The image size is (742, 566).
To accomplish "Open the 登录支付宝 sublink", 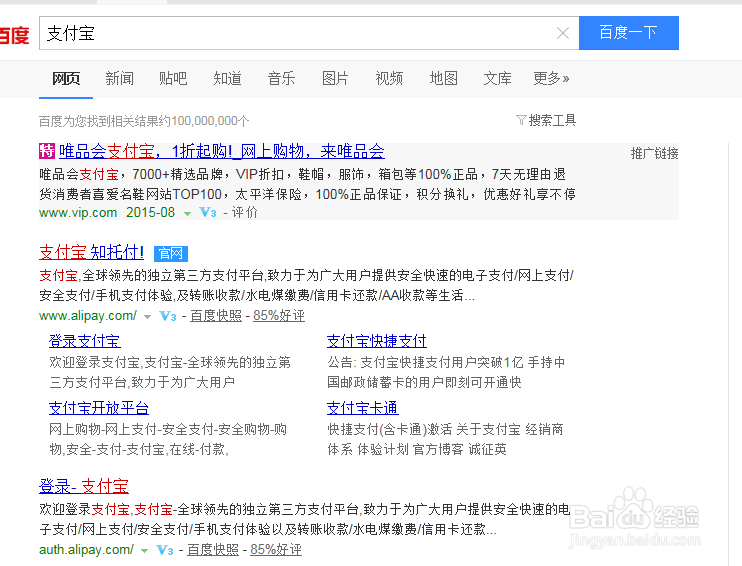I will (x=85, y=341).
